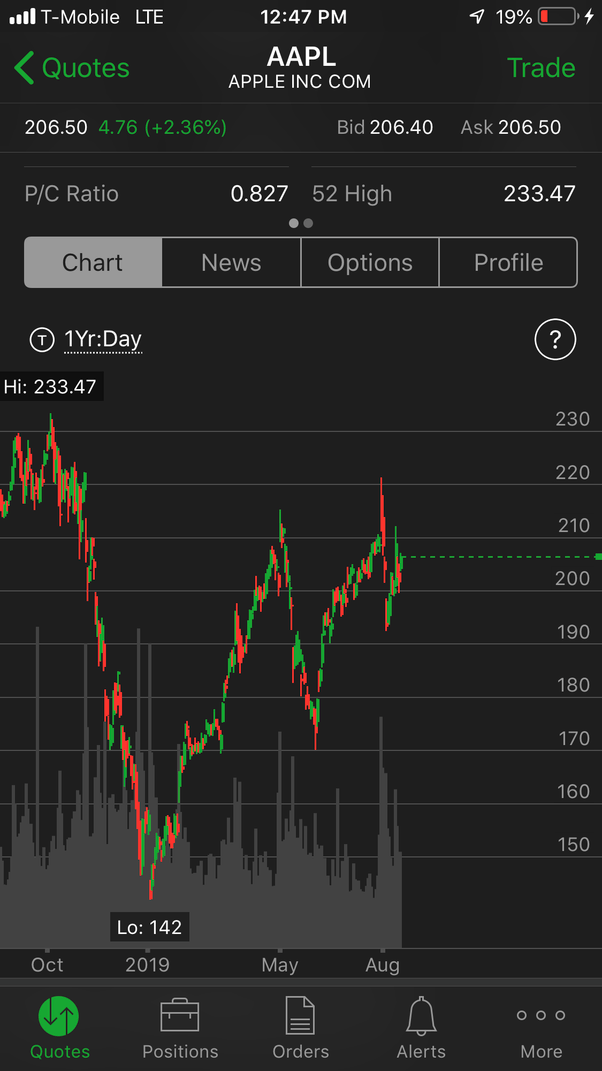602x1071 pixels.
Task: Tap APPLE INC COM company name
Action: pos(300,82)
